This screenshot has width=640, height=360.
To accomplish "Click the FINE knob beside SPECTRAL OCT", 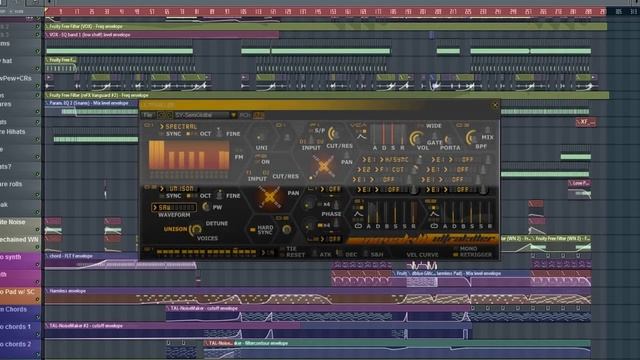I will pyautogui.click(x=219, y=133).
